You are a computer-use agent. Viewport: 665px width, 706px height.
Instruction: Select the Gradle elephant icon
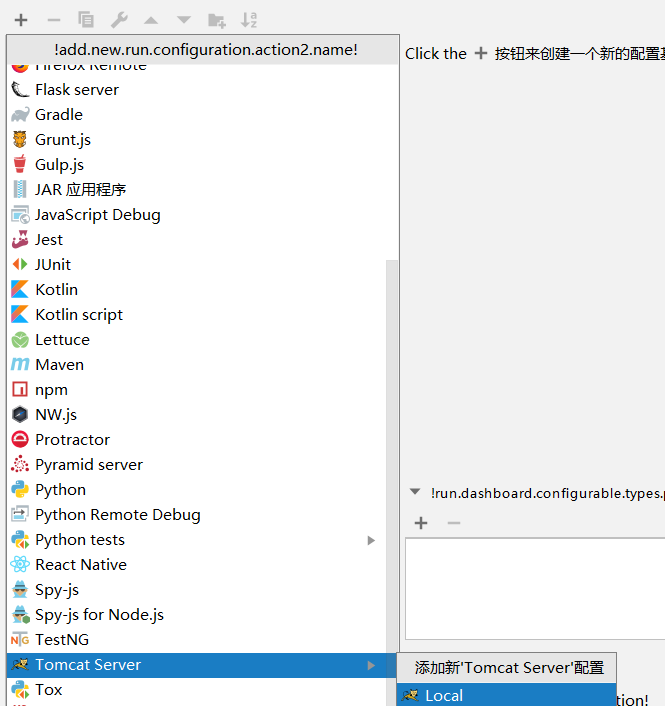pos(20,115)
